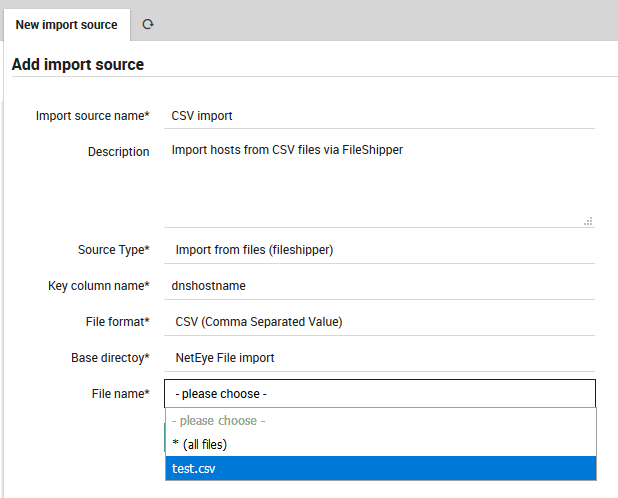Viewport: 618px width, 498px height.
Task: Switch to the New import source tab
Action: coord(66,24)
